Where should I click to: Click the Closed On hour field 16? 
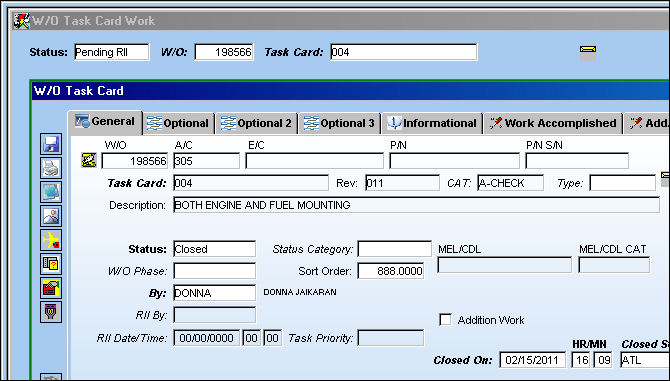point(581,360)
